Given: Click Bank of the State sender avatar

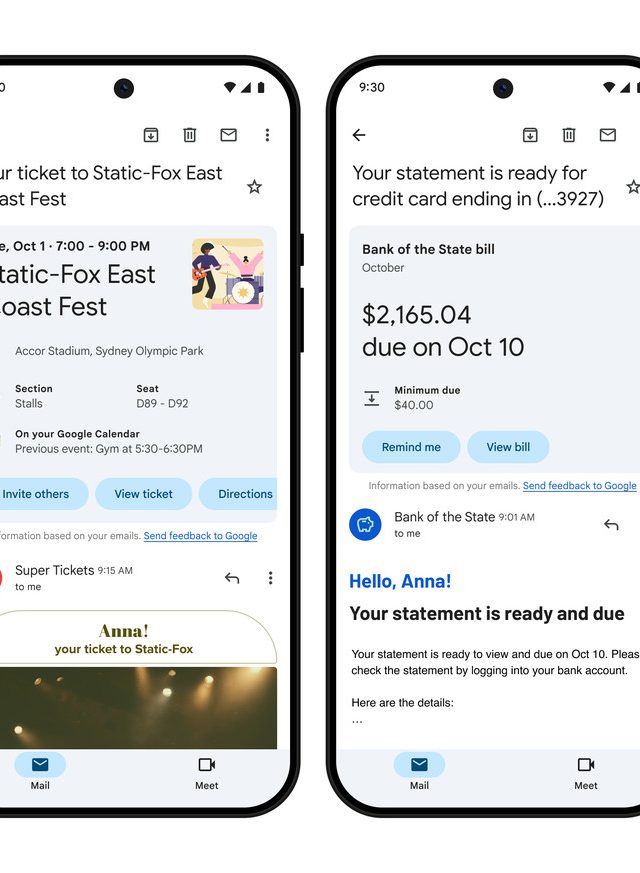Looking at the screenshot, I should click(365, 525).
